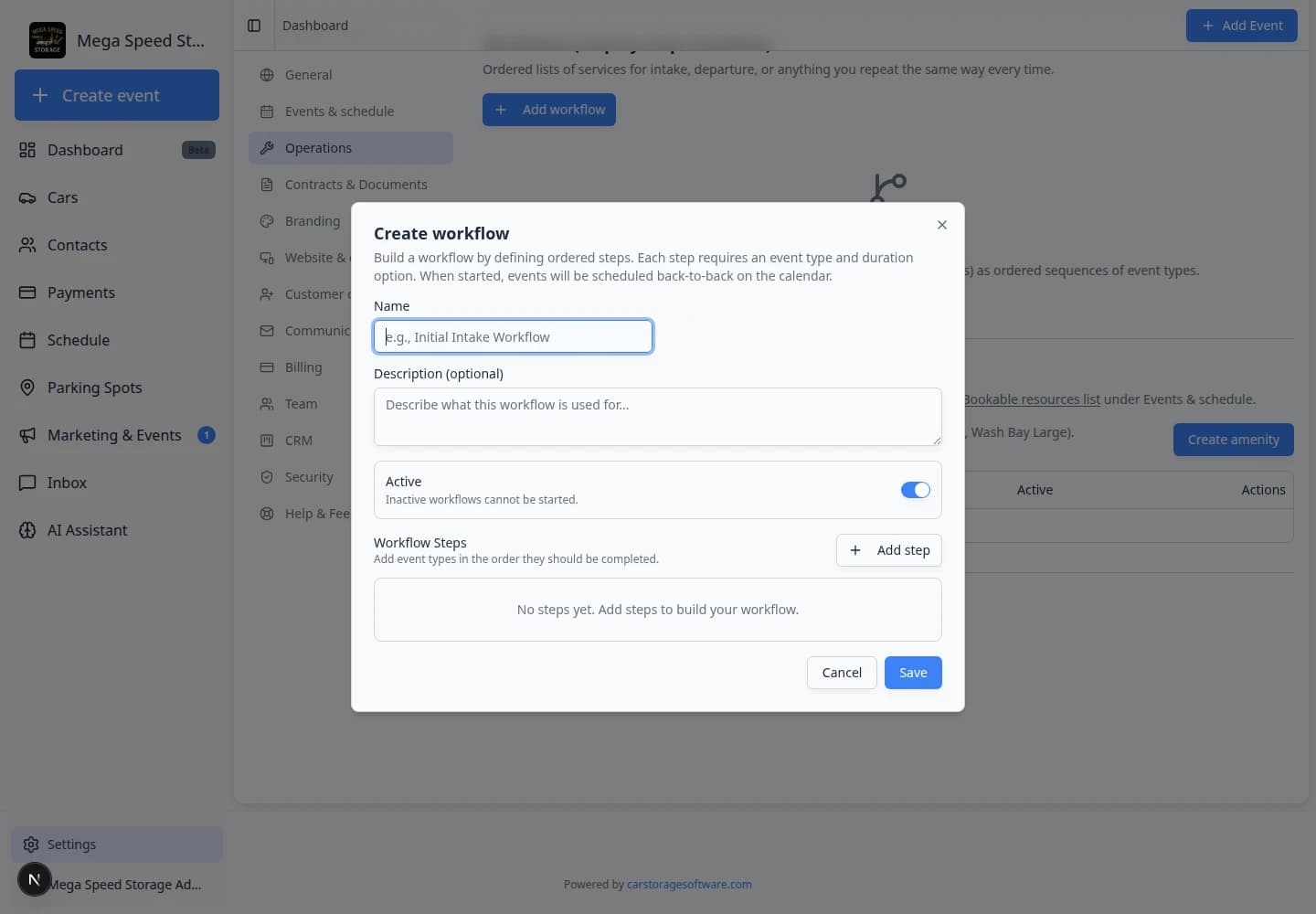The width and height of the screenshot is (1316, 914).
Task: Click the Marketing & Events notification badge
Action: (207, 435)
